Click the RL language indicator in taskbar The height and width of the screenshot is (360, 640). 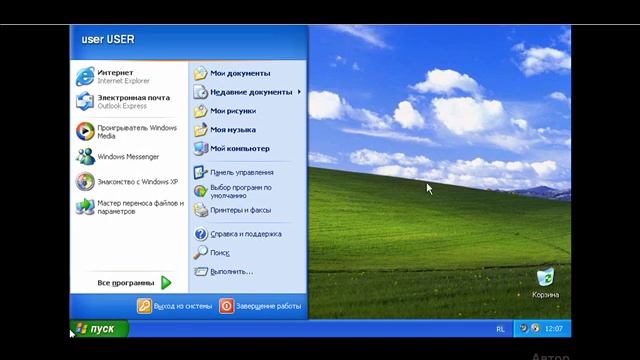pyautogui.click(x=500, y=329)
